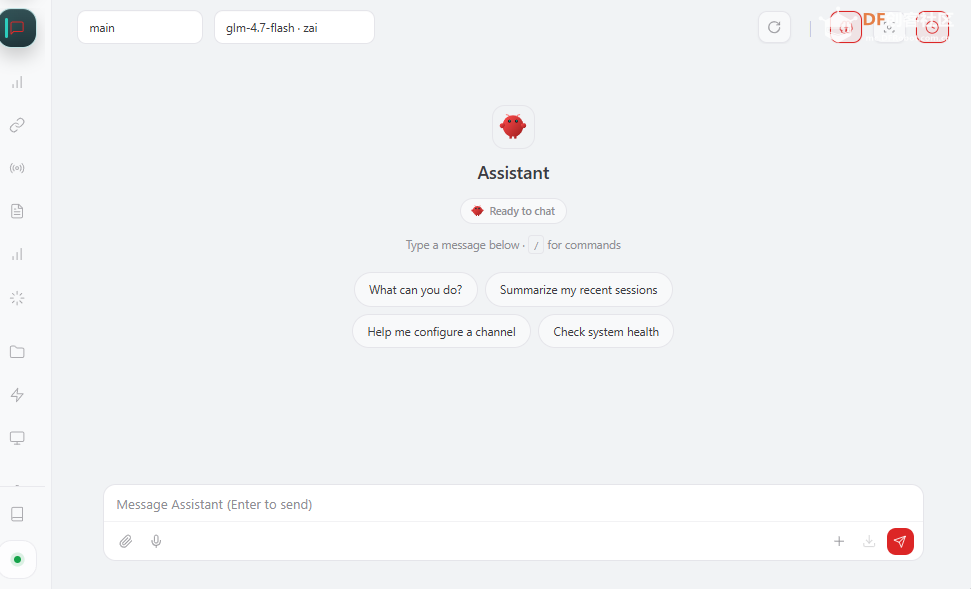Open the folder icon in the sidebar

[x=17, y=352]
